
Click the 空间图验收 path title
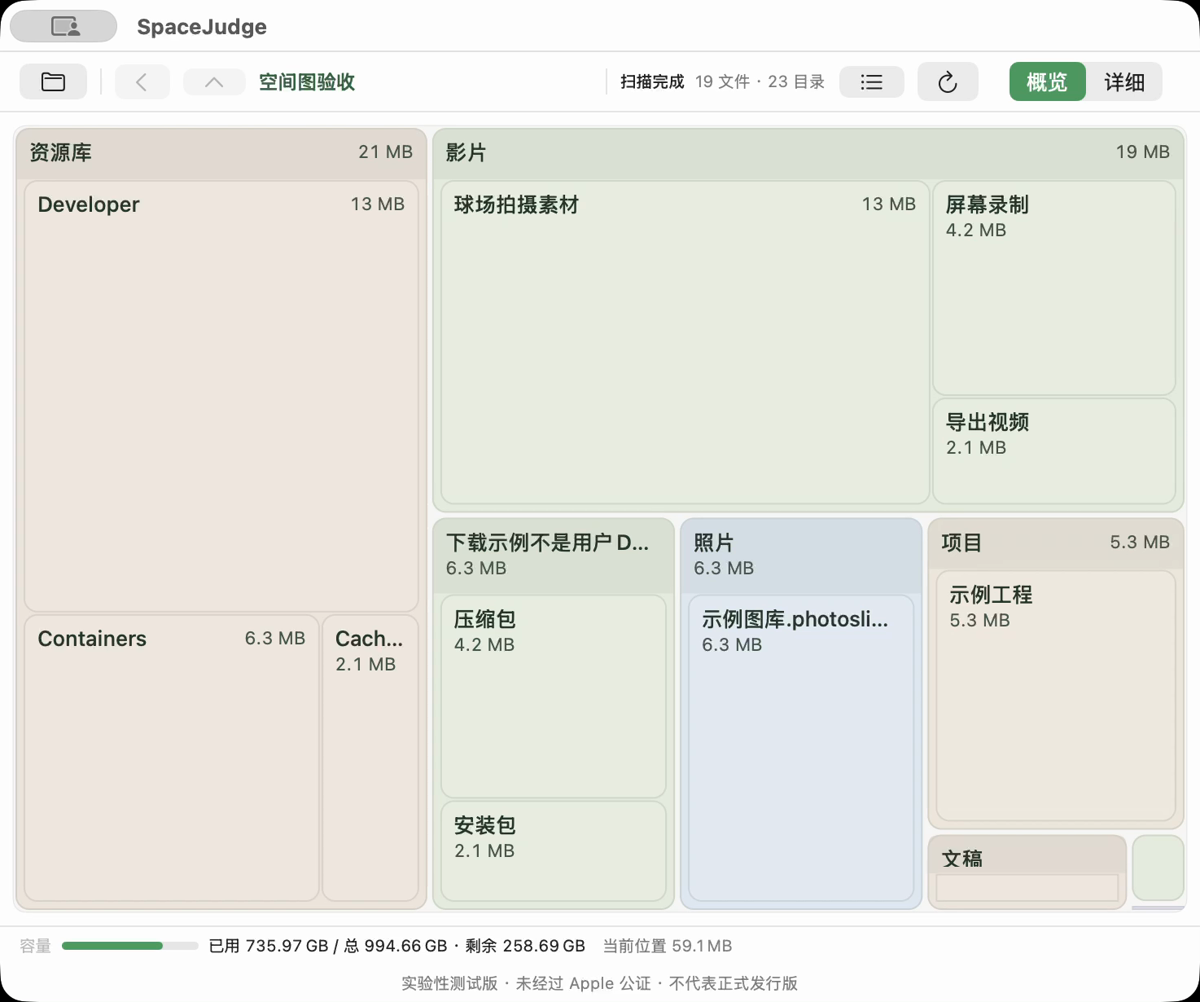pyautogui.click(x=307, y=82)
